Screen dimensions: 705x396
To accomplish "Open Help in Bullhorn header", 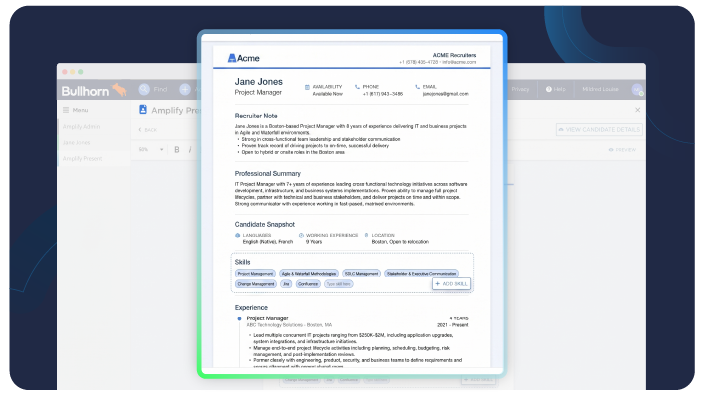I will pyautogui.click(x=556, y=89).
